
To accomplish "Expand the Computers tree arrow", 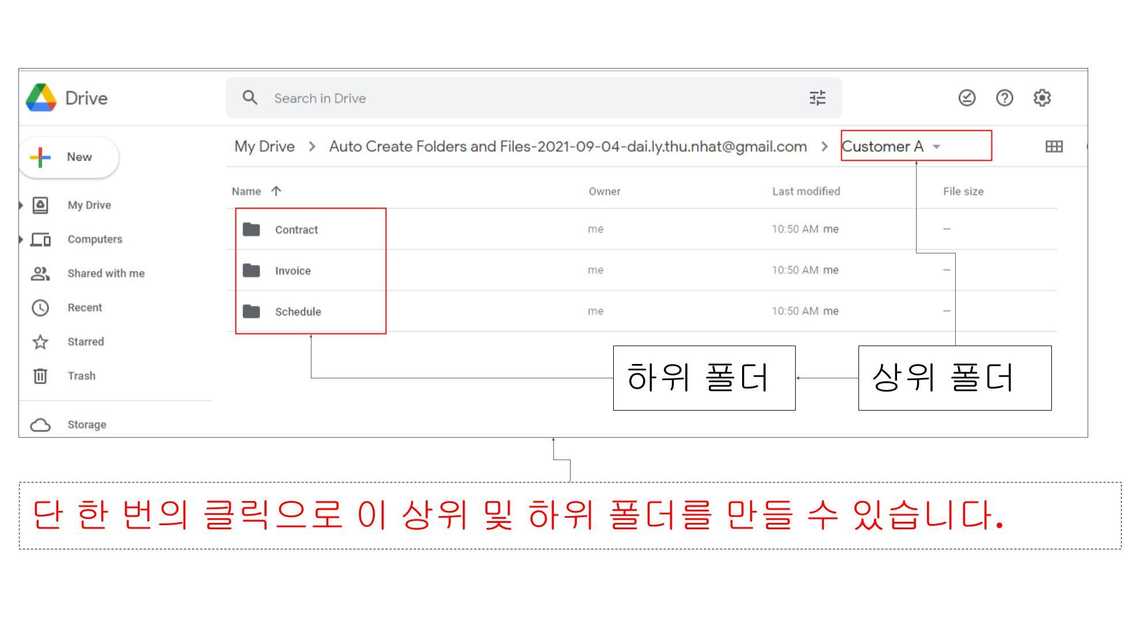I will coord(22,240).
